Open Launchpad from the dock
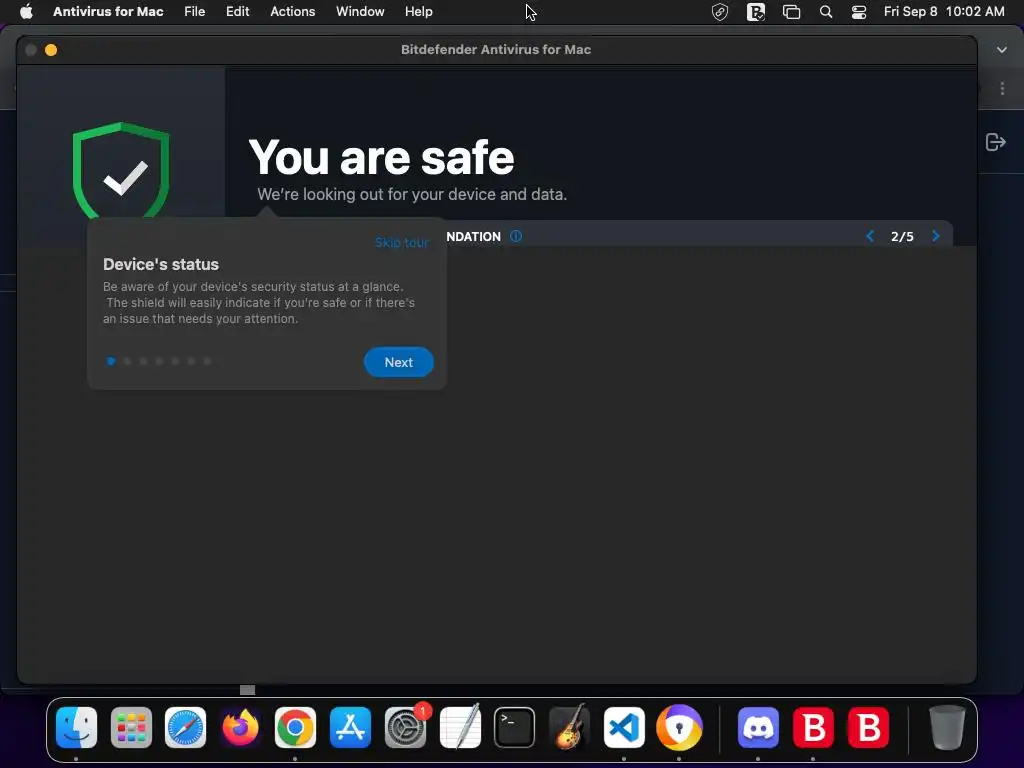The width and height of the screenshot is (1024, 768). (131, 728)
